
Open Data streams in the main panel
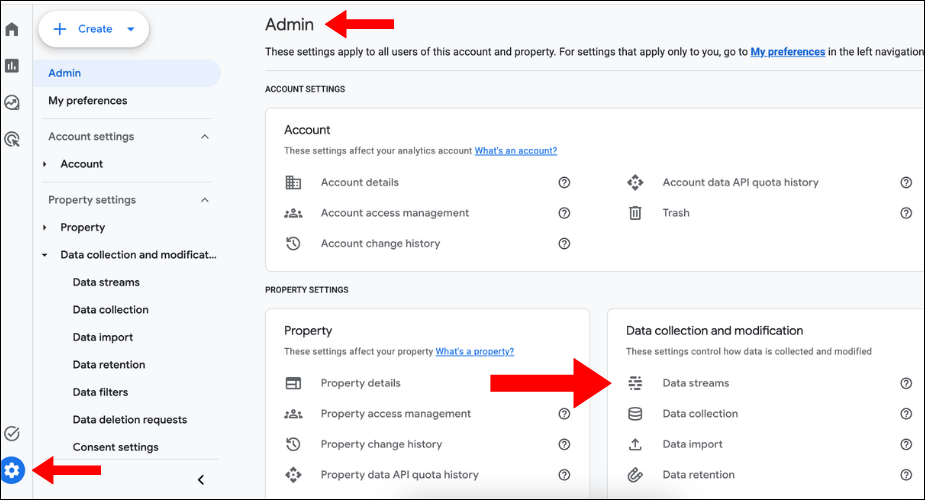pyautogui.click(x=696, y=383)
